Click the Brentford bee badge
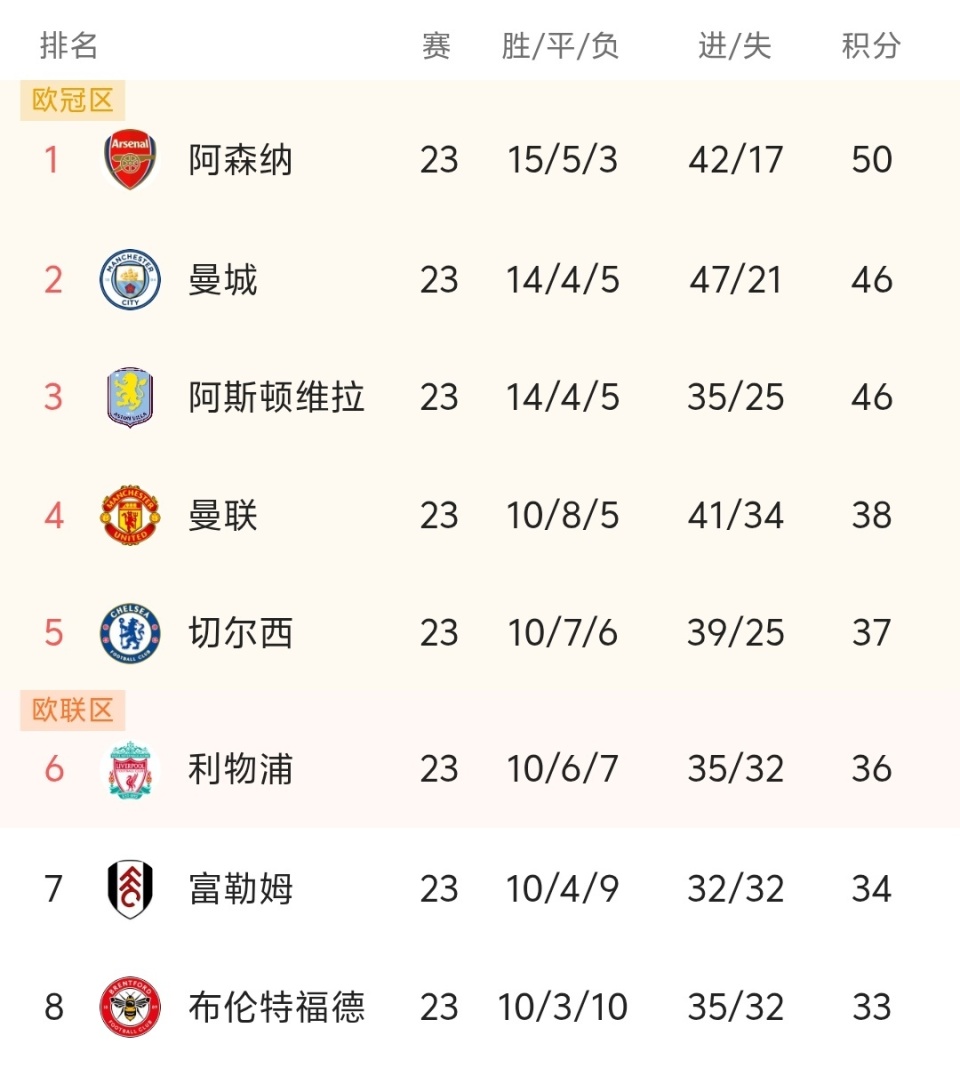Viewport: 960px width, 1084px height. click(x=130, y=1007)
